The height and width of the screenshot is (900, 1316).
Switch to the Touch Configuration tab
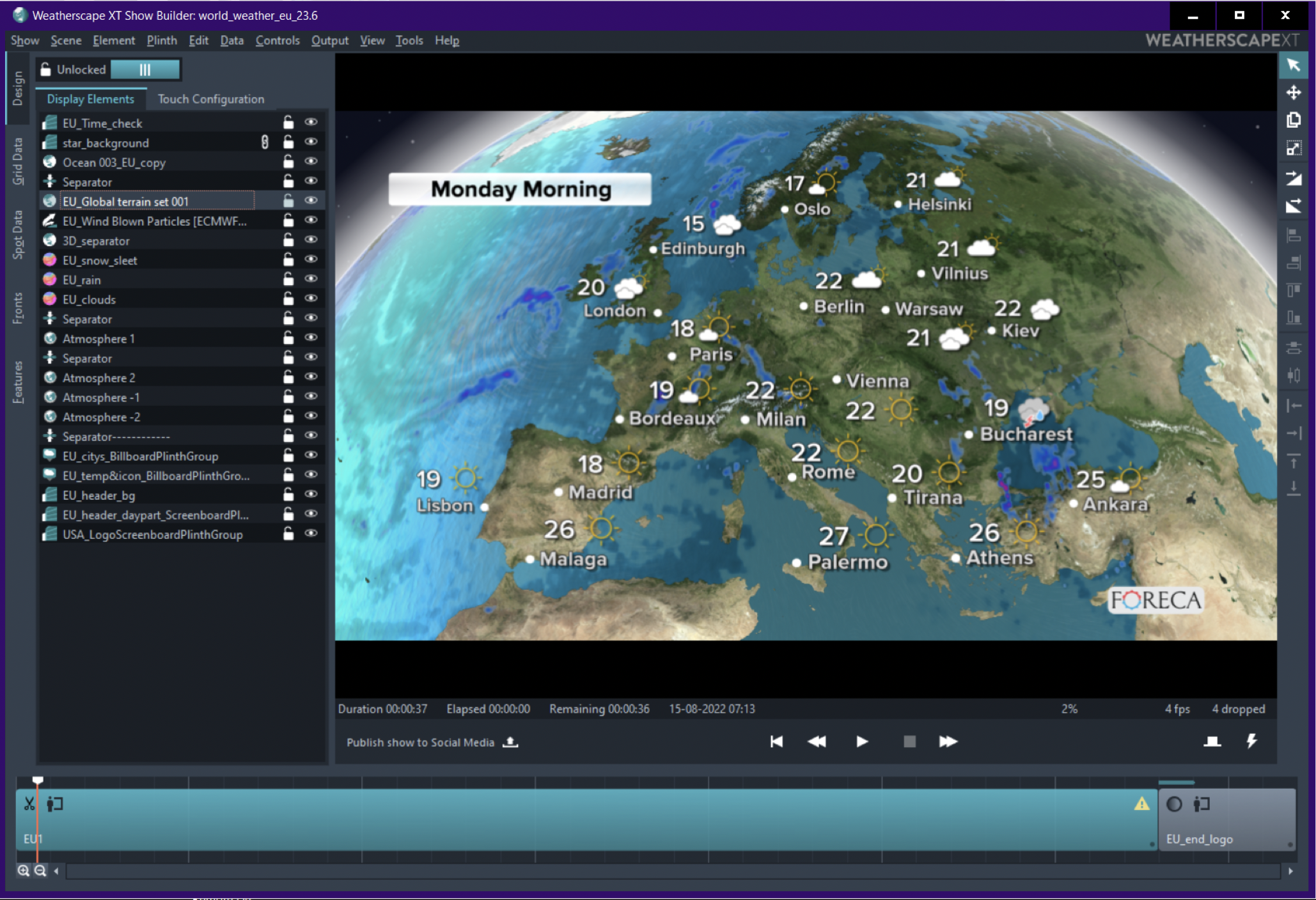click(210, 98)
